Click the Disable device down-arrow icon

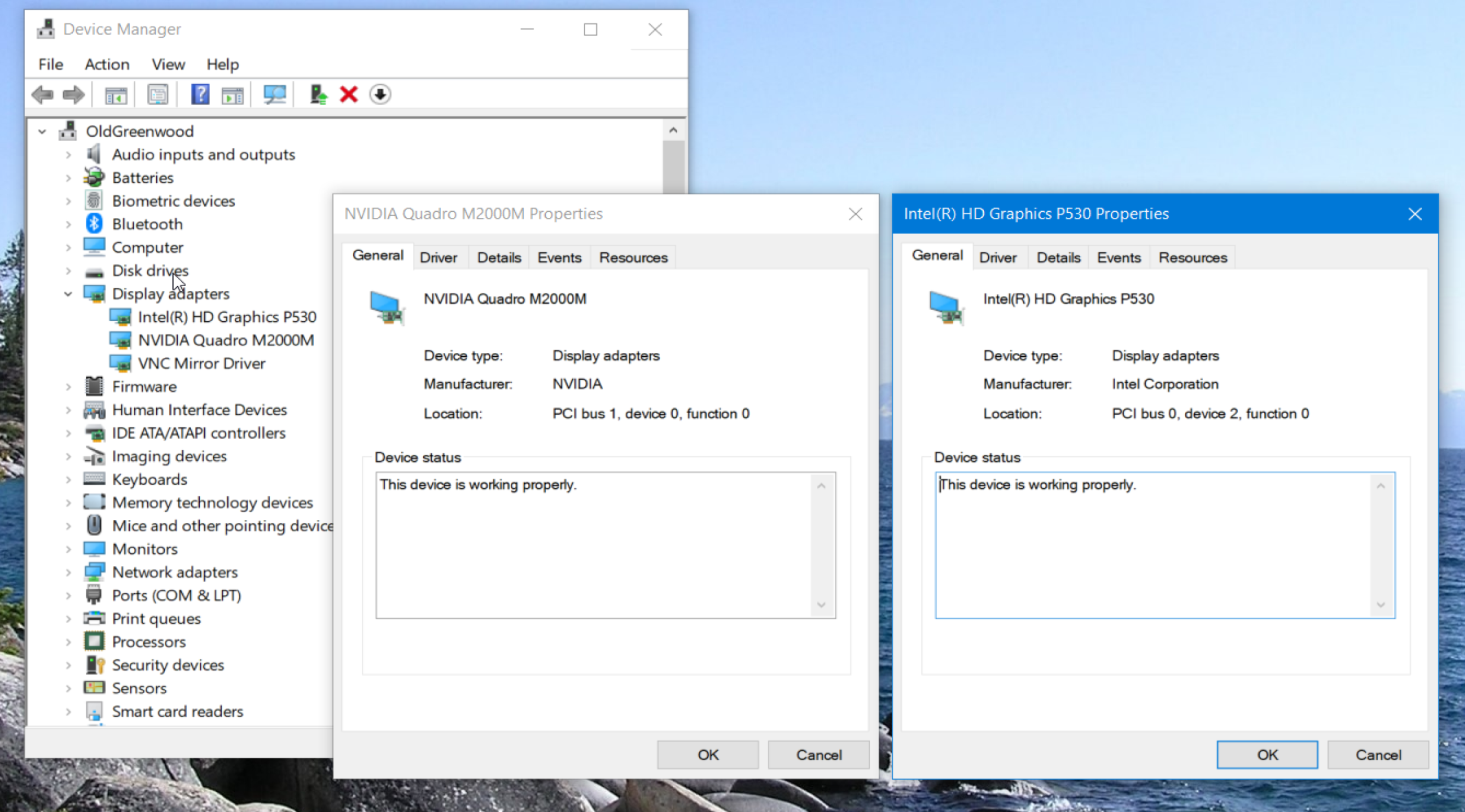[x=380, y=94]
